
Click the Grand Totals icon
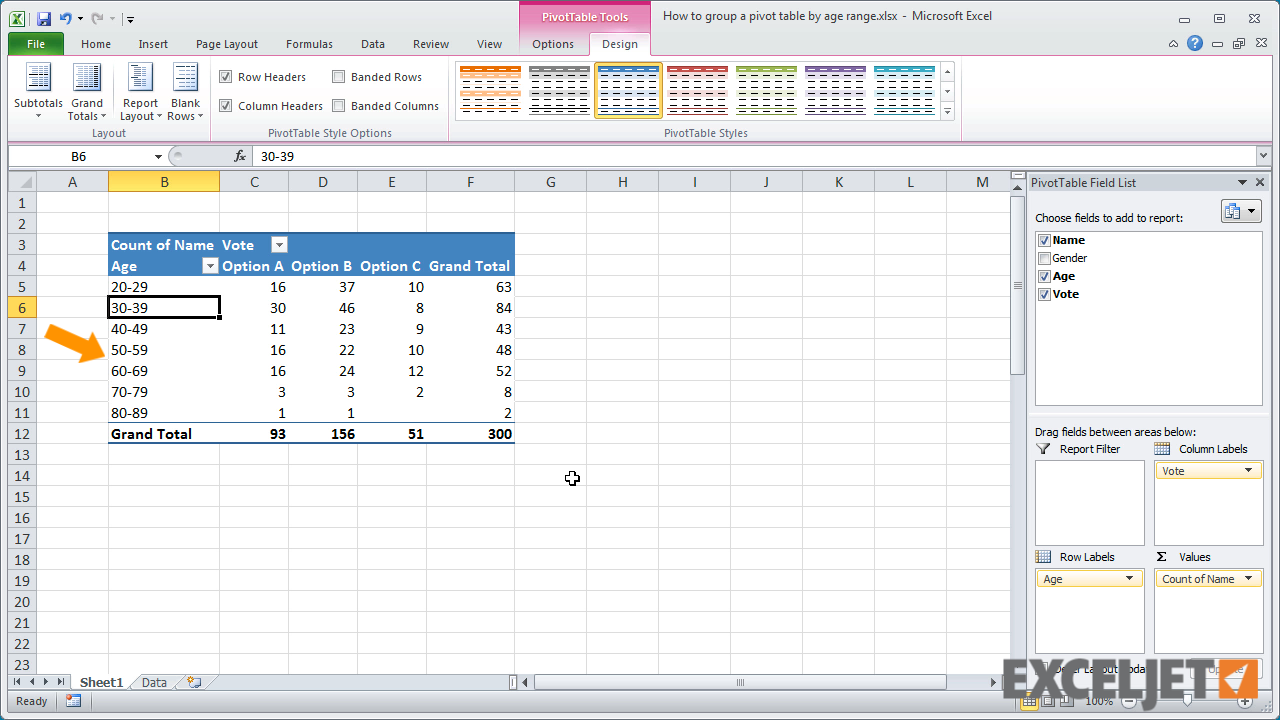pos(87,78)
